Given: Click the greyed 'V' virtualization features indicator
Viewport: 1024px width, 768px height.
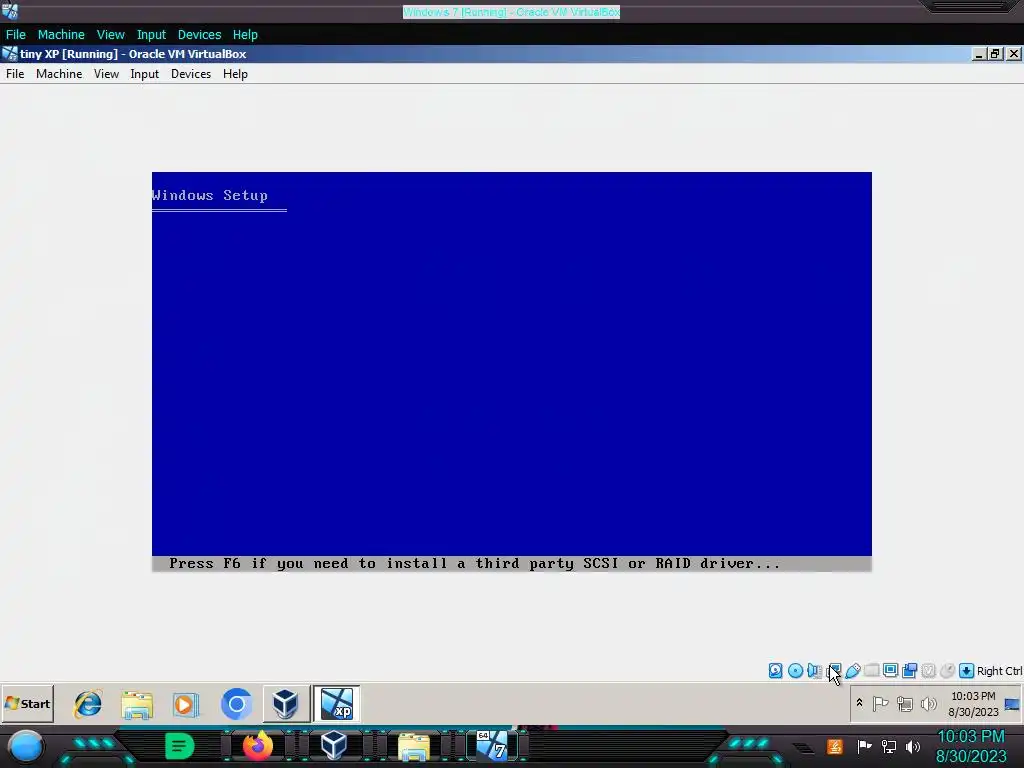Looking at the screenshot, I should [928, 671].
